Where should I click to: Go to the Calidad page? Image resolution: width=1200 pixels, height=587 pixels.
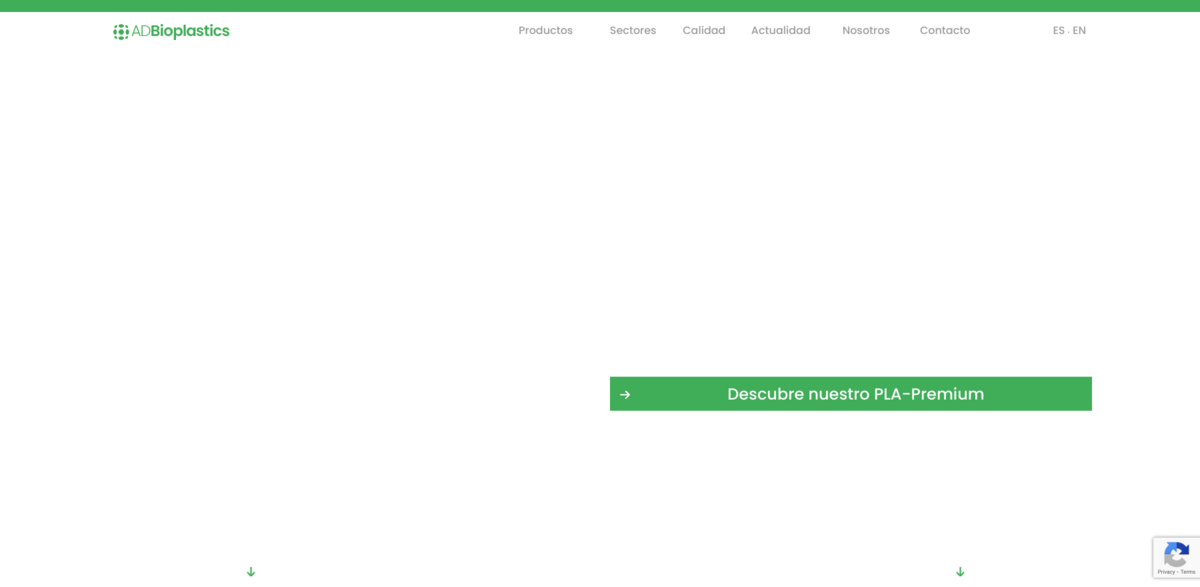[x=704, y=31]
